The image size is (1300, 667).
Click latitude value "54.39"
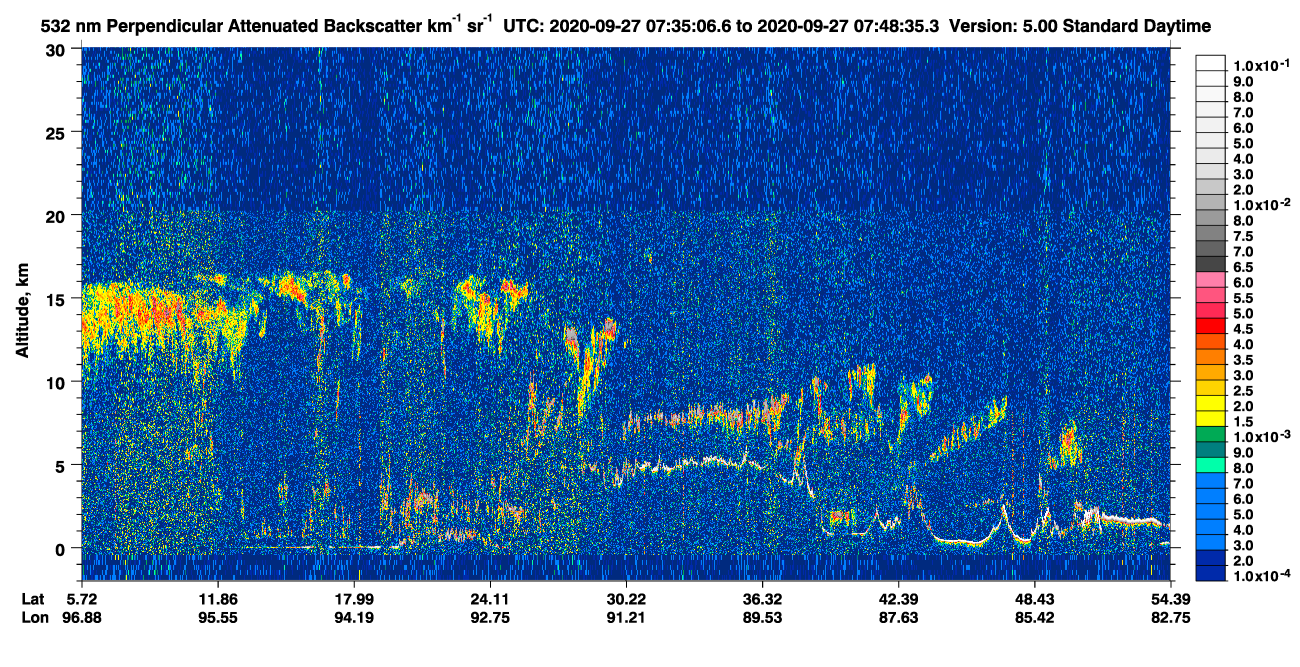pos(1170,599)
